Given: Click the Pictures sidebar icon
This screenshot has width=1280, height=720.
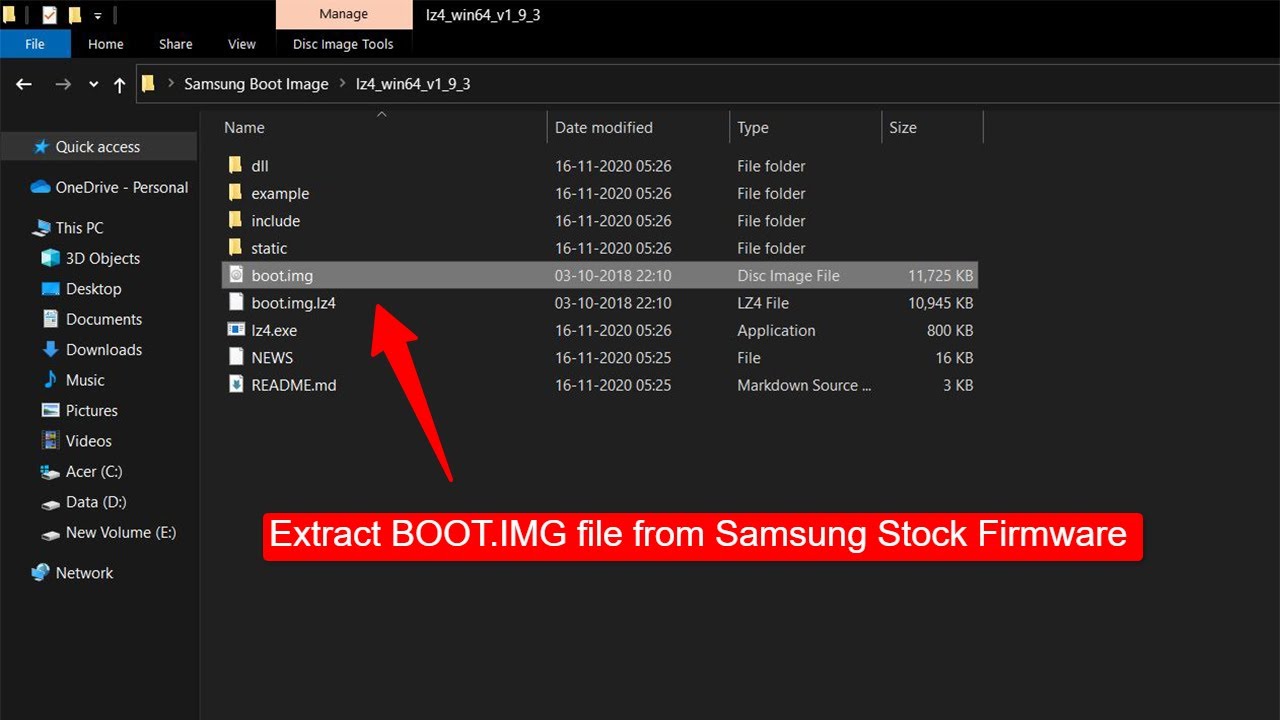Looking at the screenshot, I should 50,410.
